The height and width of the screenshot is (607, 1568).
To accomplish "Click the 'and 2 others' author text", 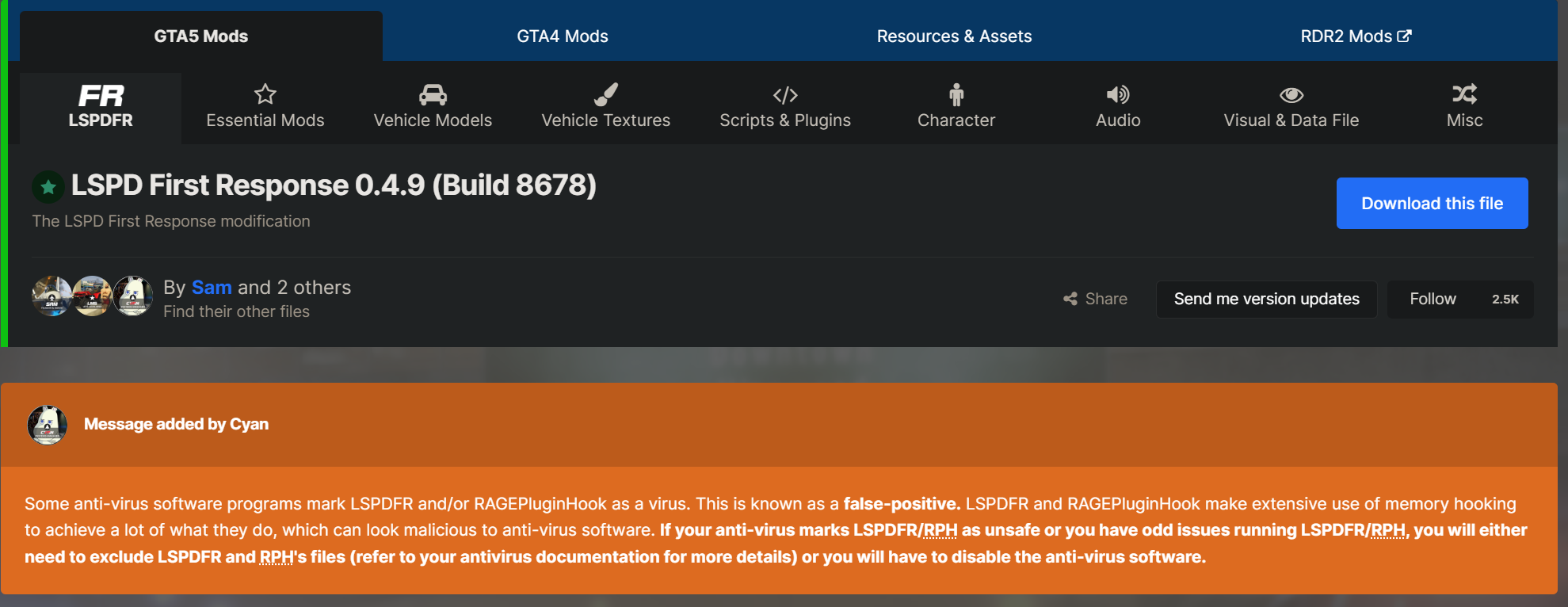I will point(294,287).
